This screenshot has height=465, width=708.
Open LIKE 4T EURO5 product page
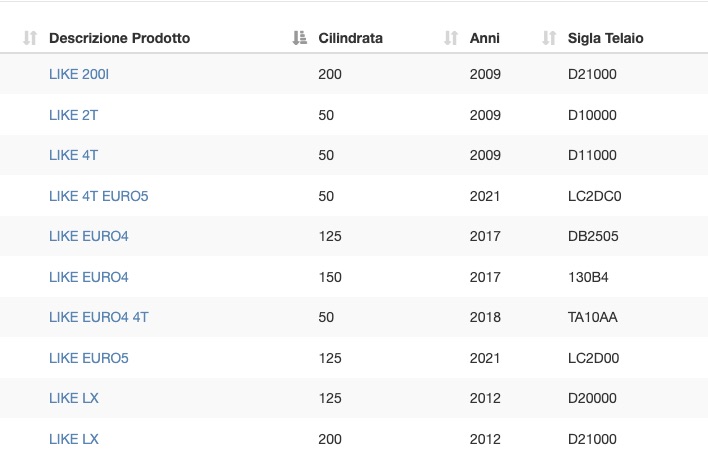tap(98, 196)
